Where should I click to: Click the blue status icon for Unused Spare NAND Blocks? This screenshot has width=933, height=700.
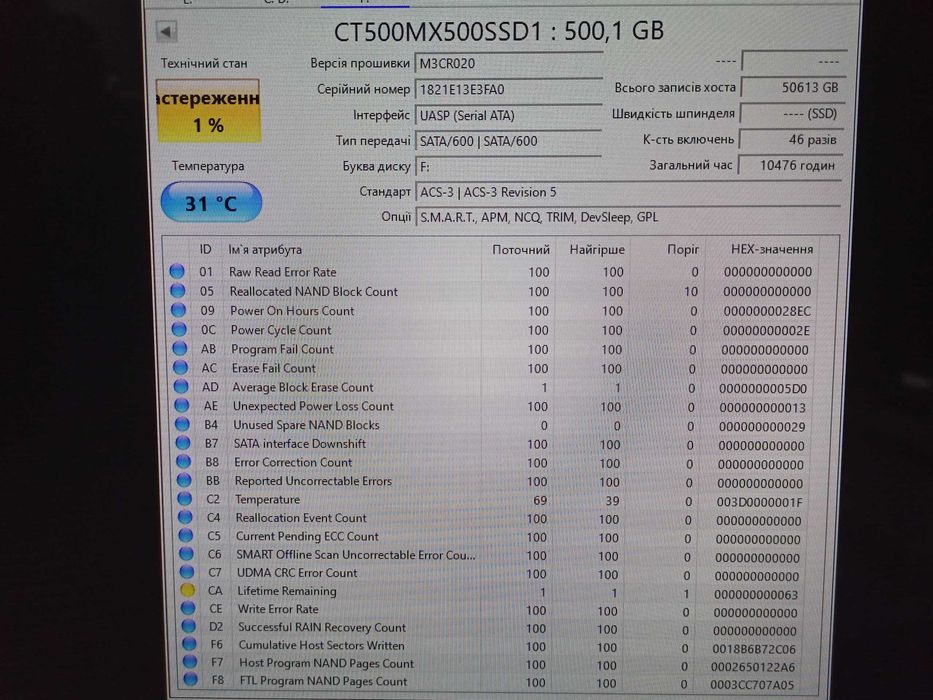click(182, 424)
